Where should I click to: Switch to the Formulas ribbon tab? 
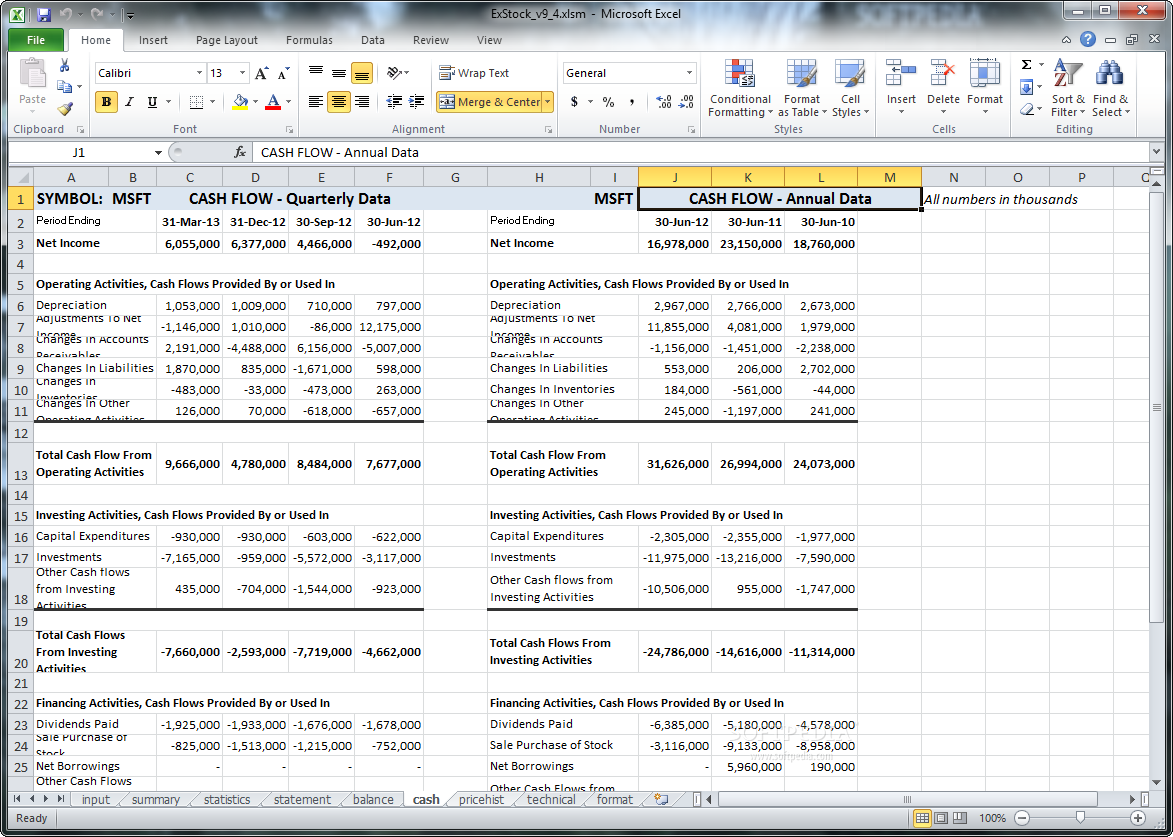pos(309,40)
